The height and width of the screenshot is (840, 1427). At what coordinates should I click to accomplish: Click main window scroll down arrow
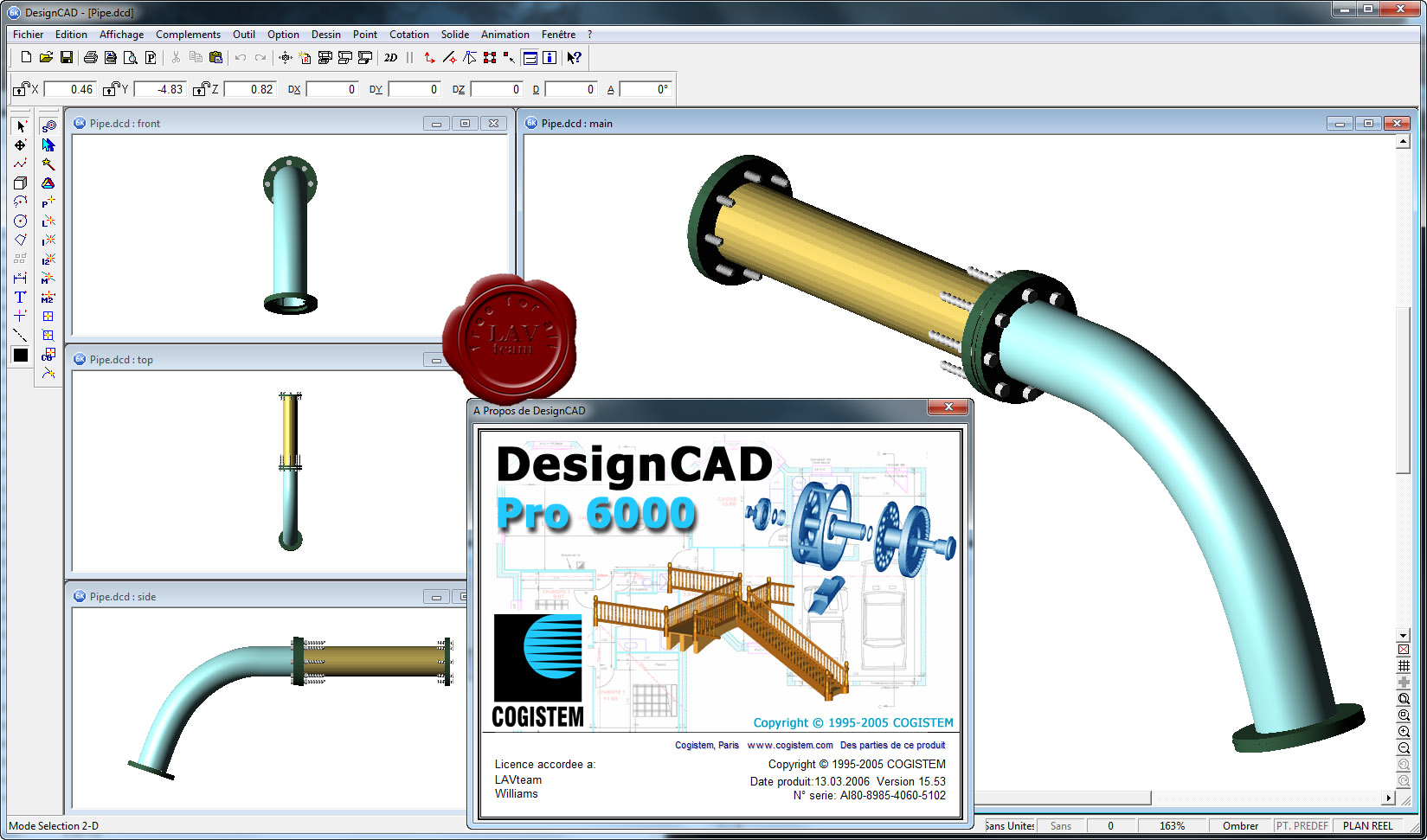click(1404, 636)
